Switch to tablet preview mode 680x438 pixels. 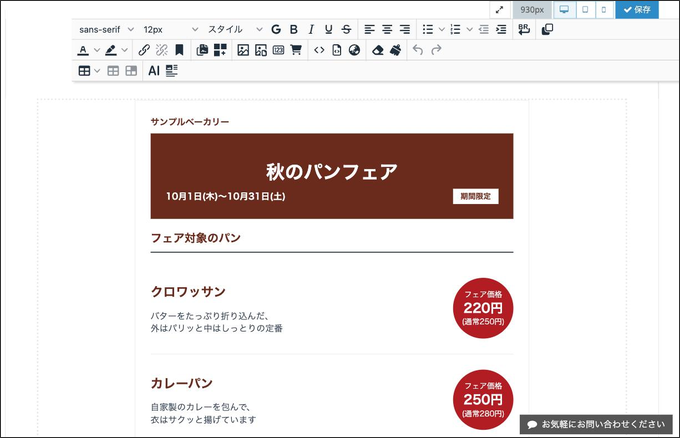585,10
